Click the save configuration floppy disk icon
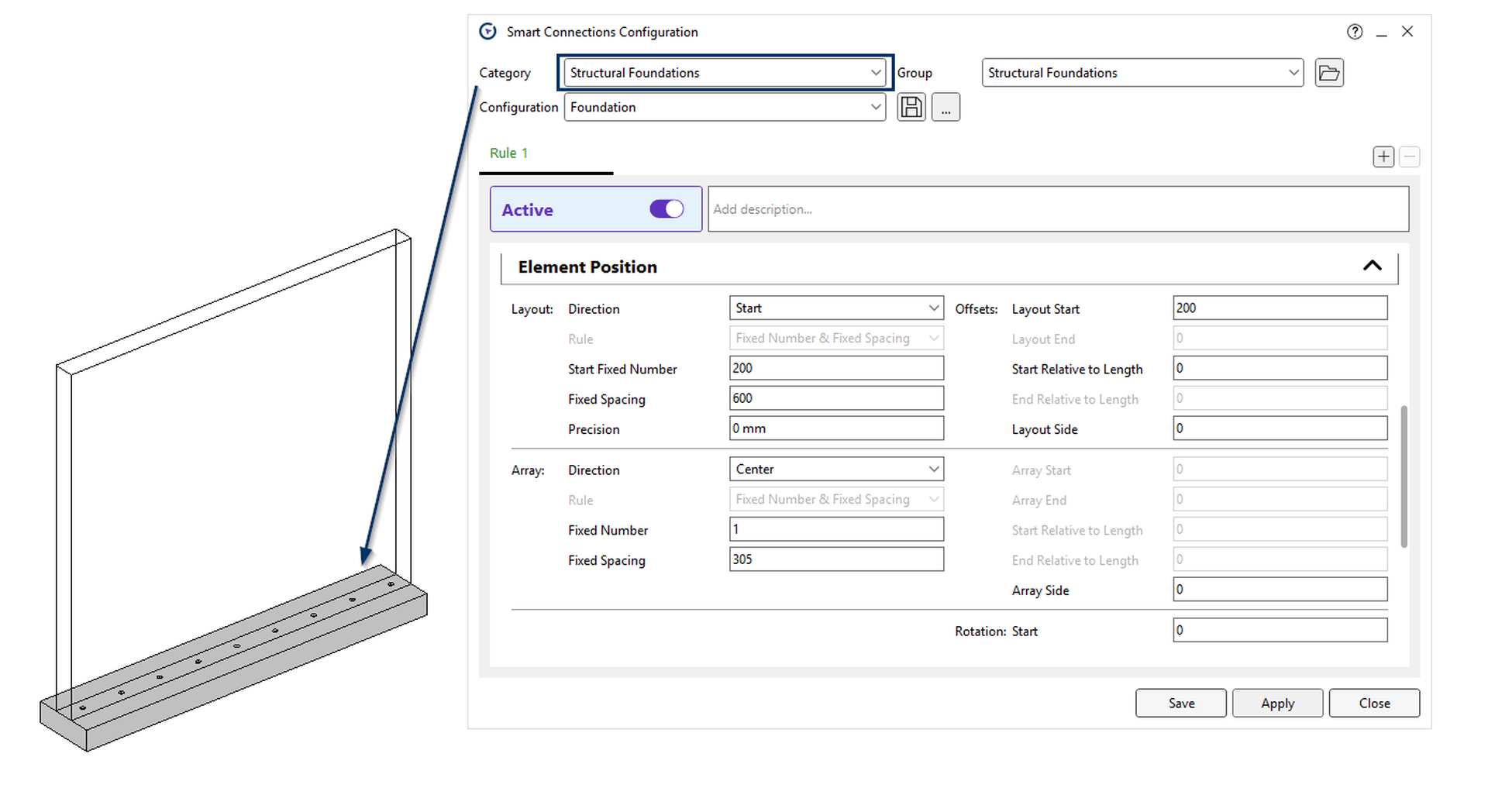The height and width of the screenshot is (812, 1488). [911, 107]
